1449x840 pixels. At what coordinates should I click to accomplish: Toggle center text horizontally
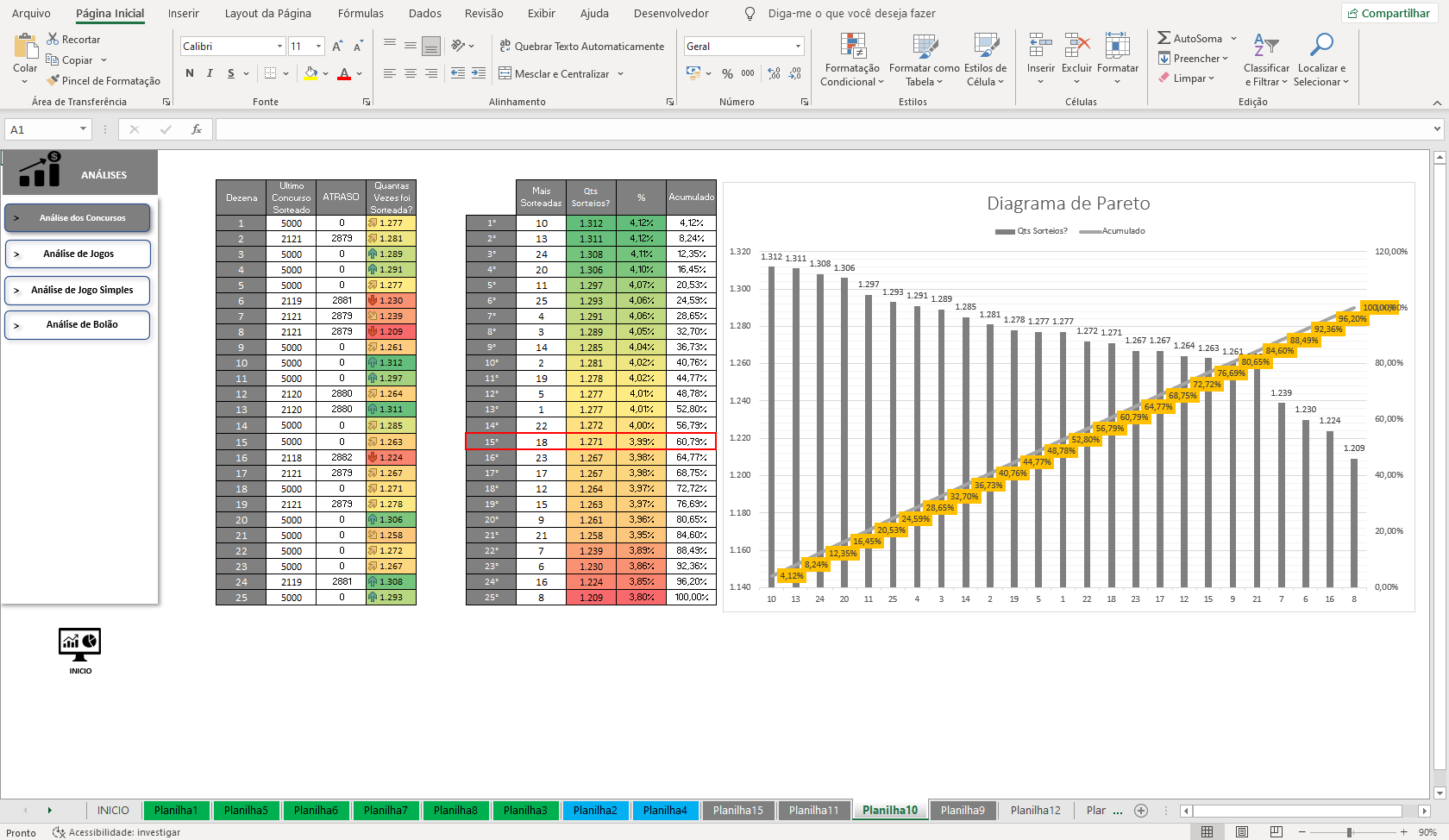coord(411,73)
